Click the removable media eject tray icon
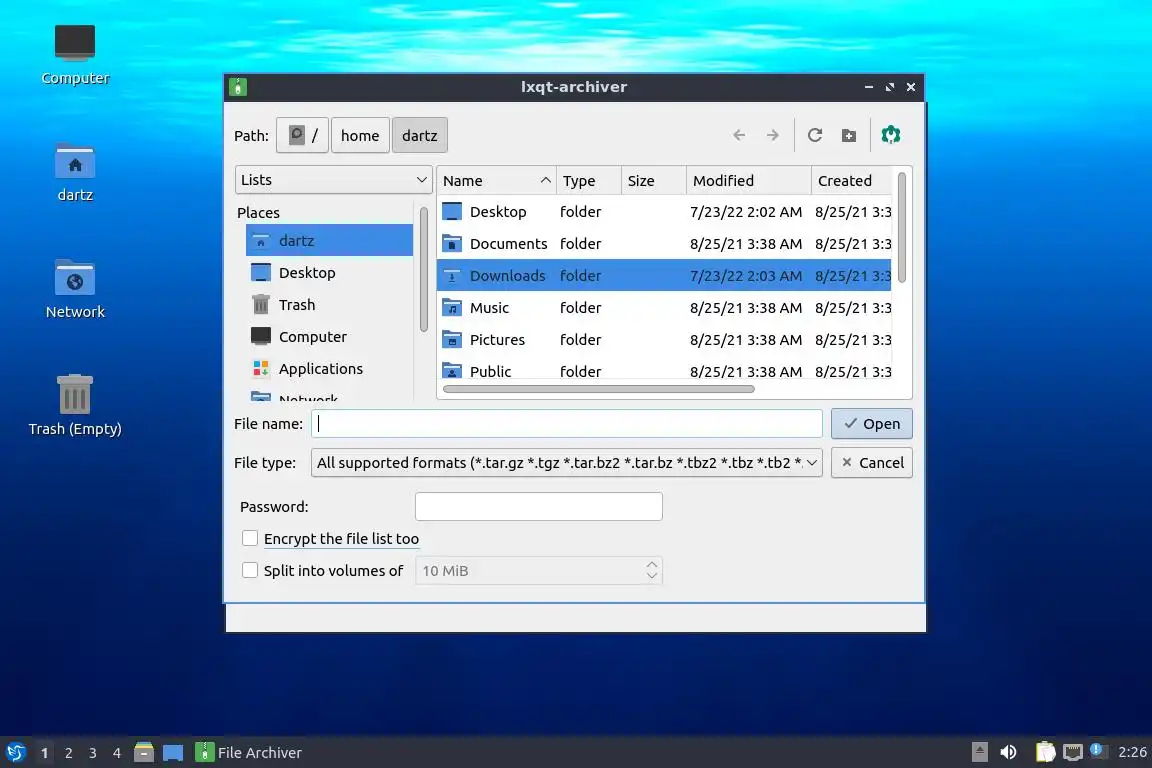 (979, 752)
